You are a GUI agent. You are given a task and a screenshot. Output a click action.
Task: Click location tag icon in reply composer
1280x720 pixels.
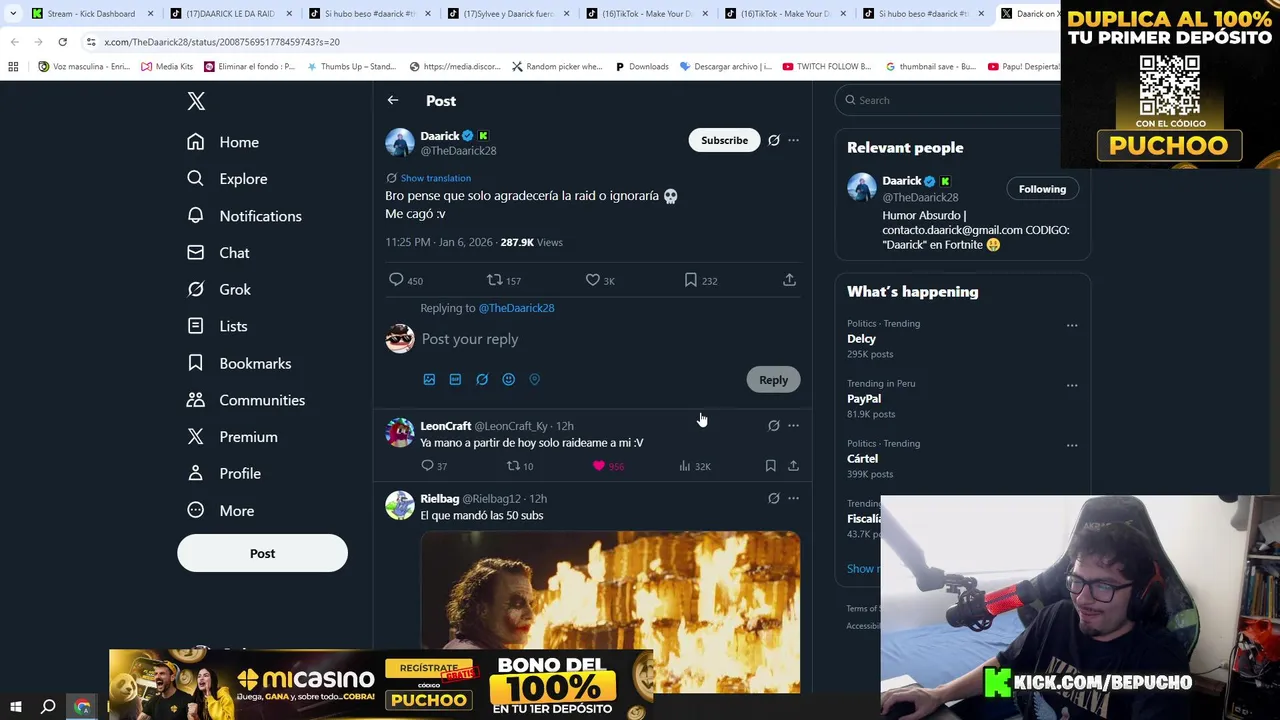tap(534, 380)
